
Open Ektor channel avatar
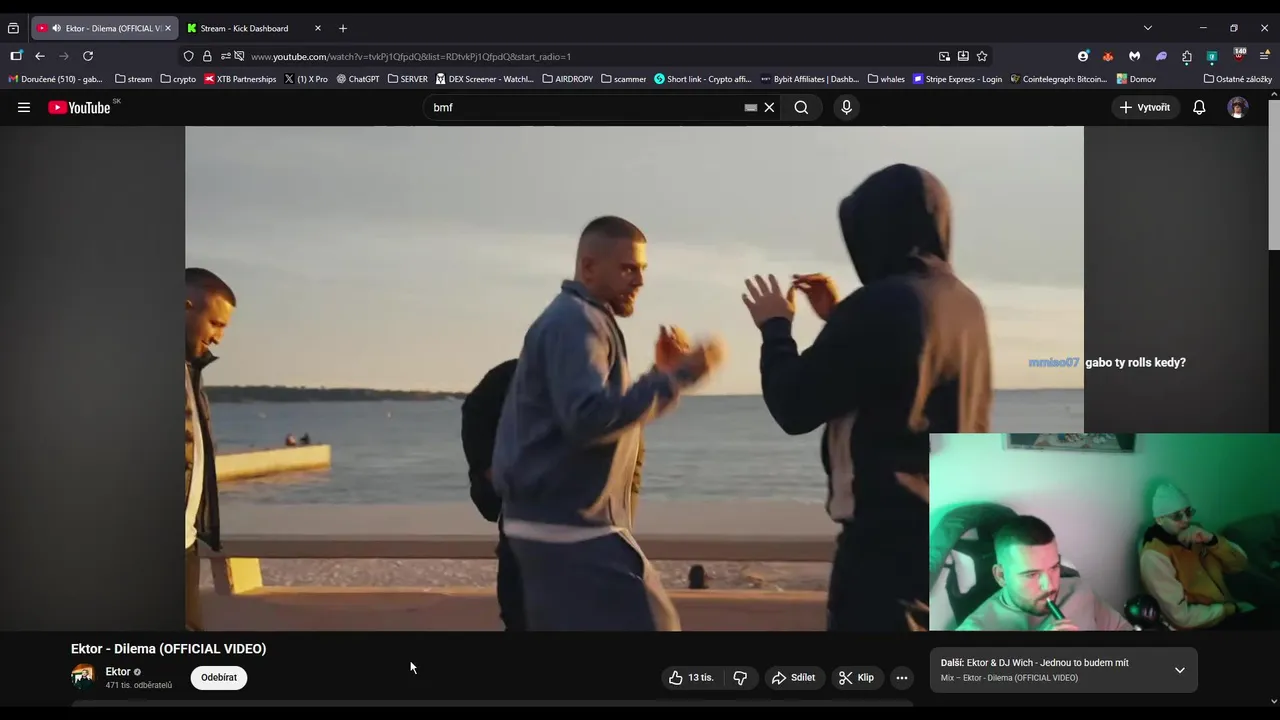tap(83, 677)
